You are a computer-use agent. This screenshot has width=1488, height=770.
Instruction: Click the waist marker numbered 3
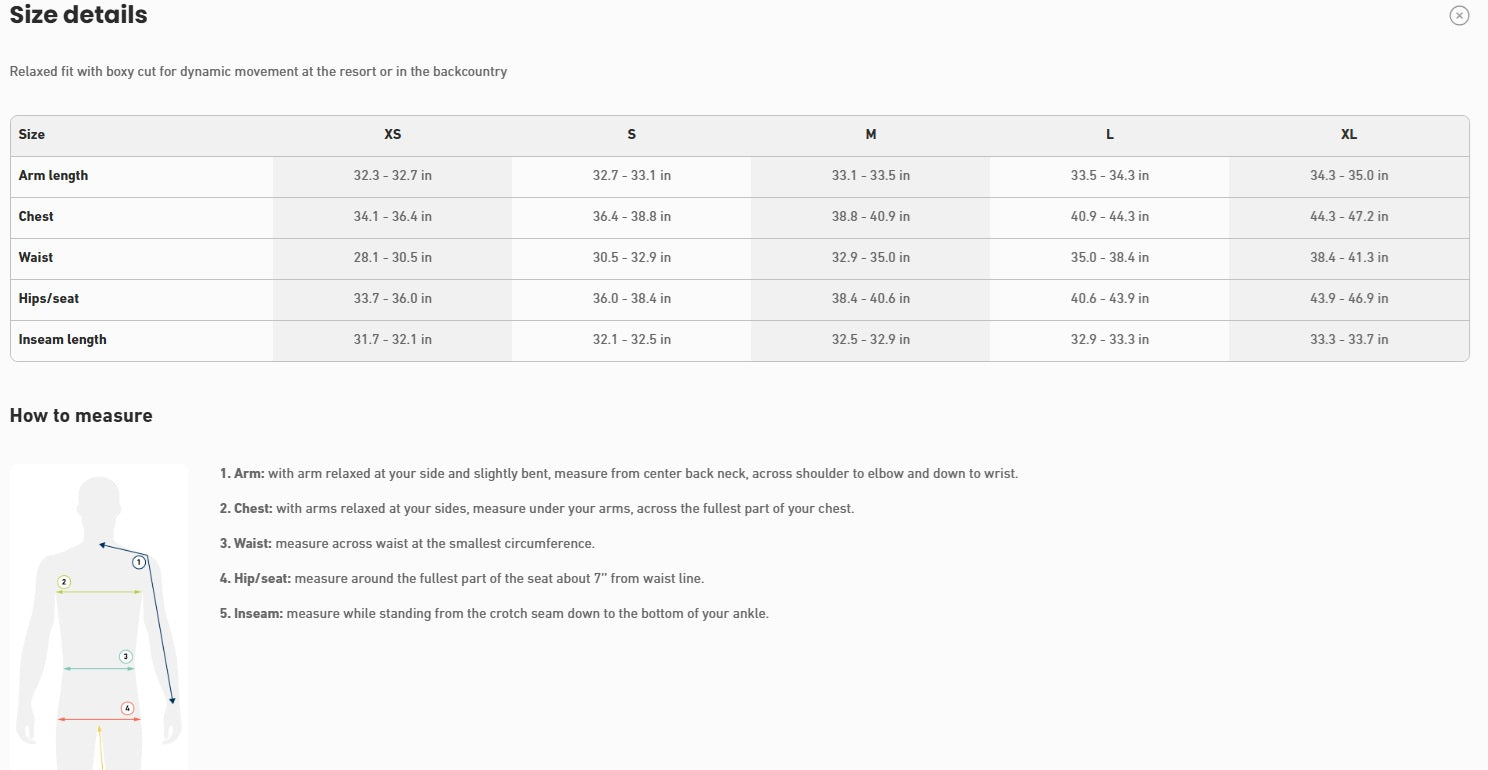[126, 657]
